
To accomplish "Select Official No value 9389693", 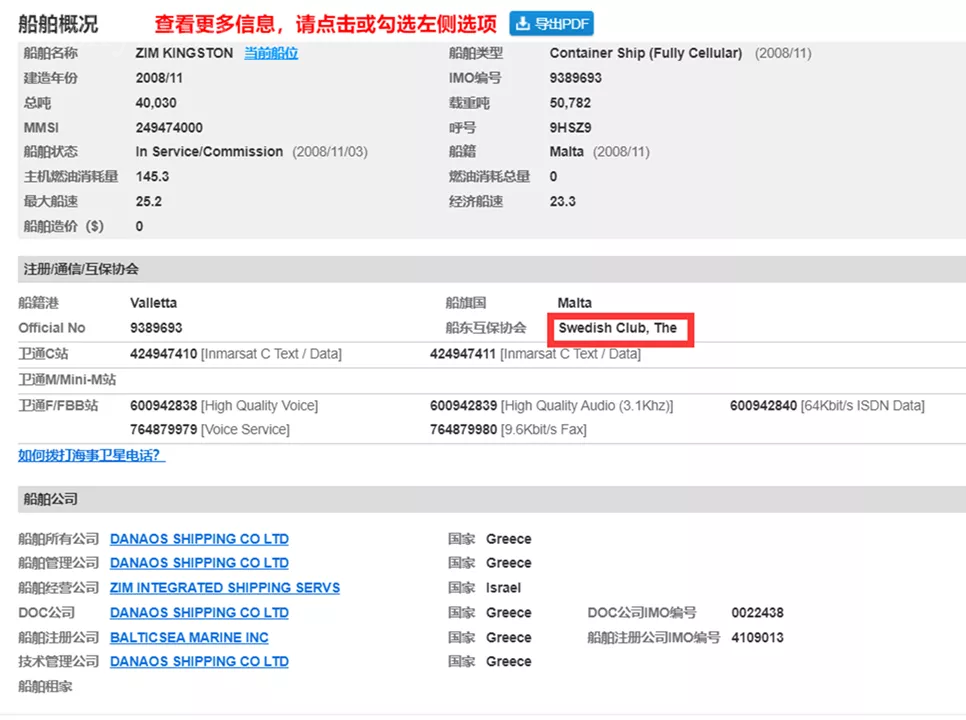I will (156, 328).
